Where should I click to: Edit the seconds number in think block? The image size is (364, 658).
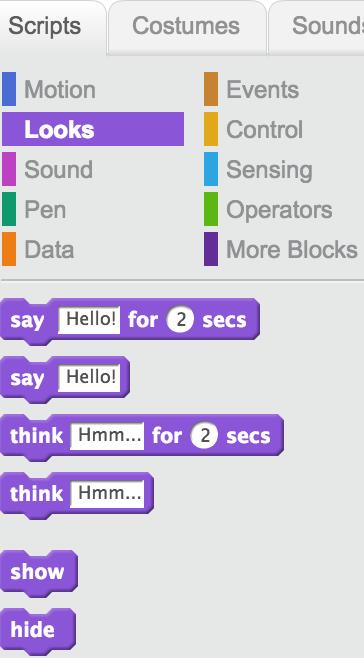(x=204, y=436)
